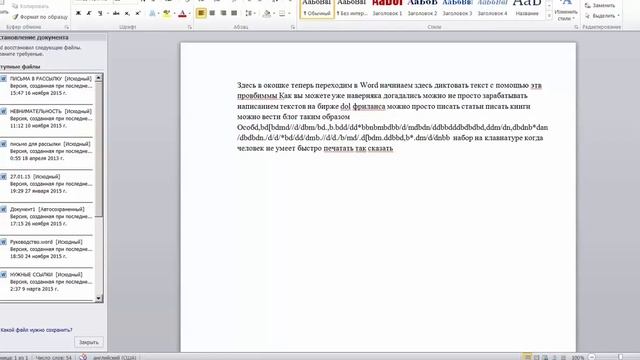Open shading color dropdown arrow
Screen dimensions: 640x360
pos(274,13)
